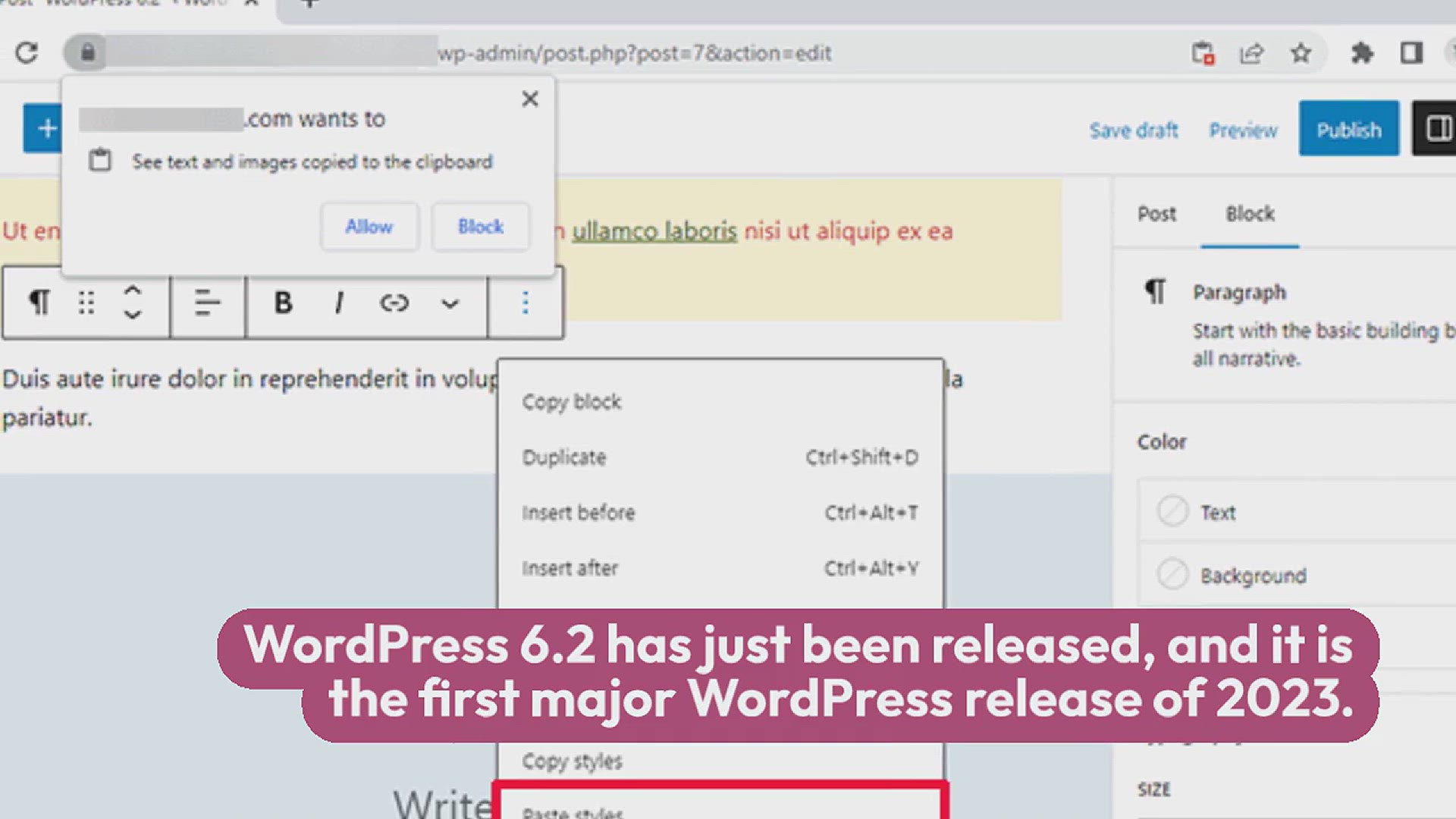The image size is (1456, 819).
Task: Expand more rich text controls chevron
Action: click(450, 303)
